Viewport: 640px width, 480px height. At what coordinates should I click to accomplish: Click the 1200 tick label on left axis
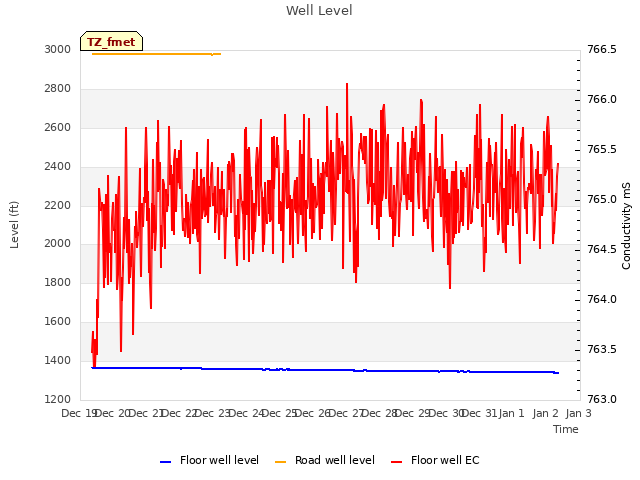coord(58,399)
